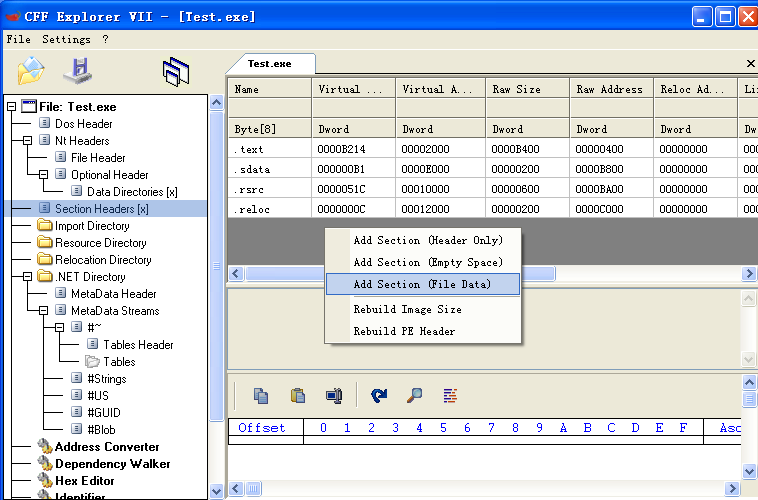The height and width of the screenshot is (500, 758).
Task: Collapse the MetaData Streams tree node
Action: tap(44, 310)
